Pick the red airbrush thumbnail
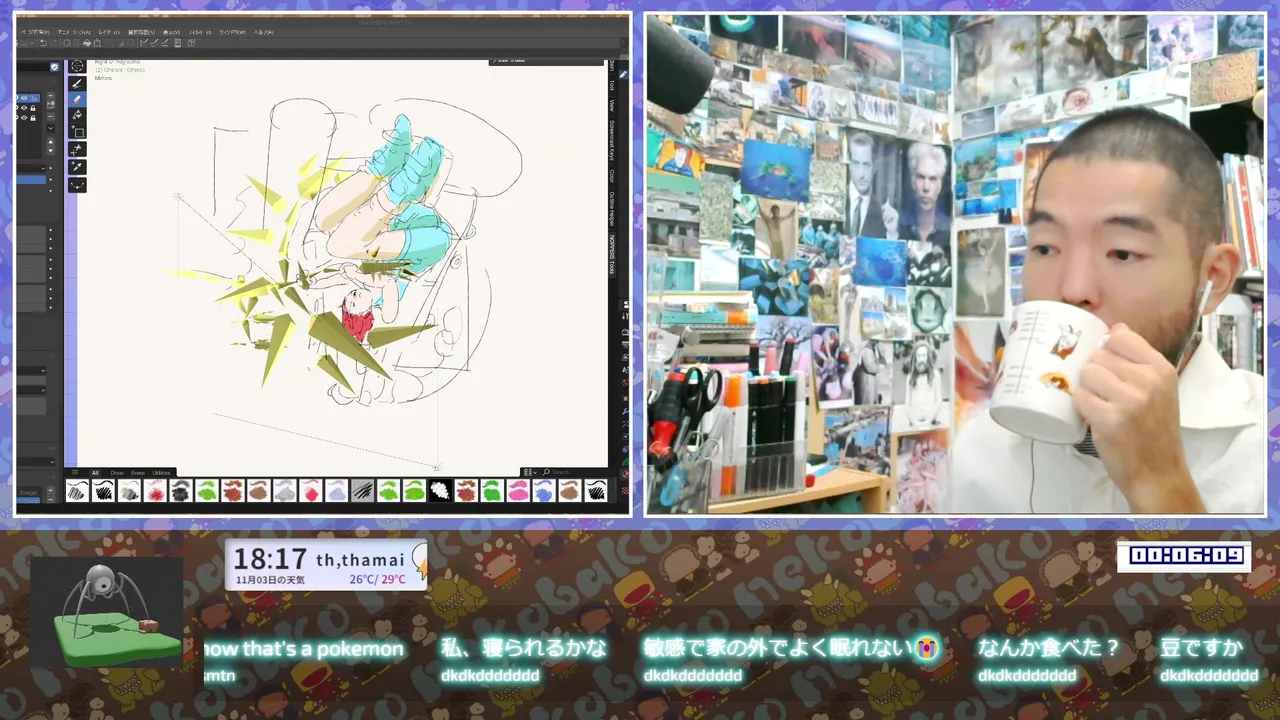Screen dimensions: 1280x720 point(155,490)
